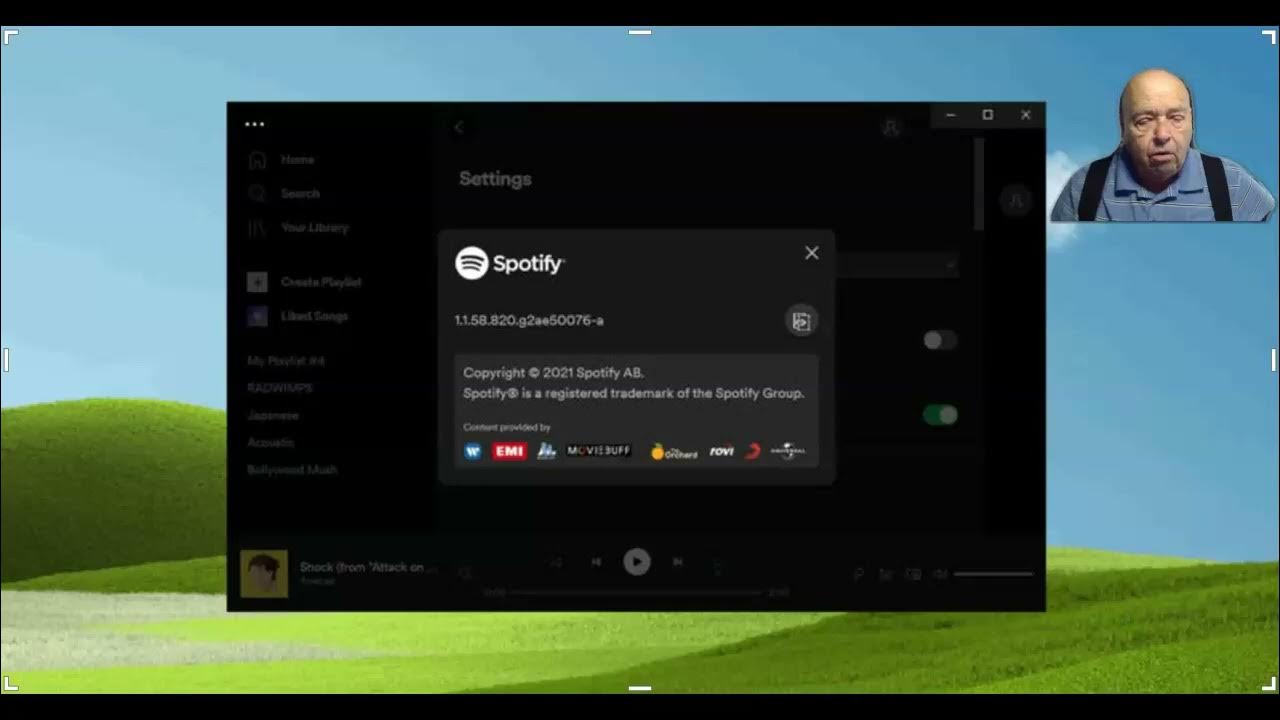
Task: Skip to the next track
Action: (677, 562)
